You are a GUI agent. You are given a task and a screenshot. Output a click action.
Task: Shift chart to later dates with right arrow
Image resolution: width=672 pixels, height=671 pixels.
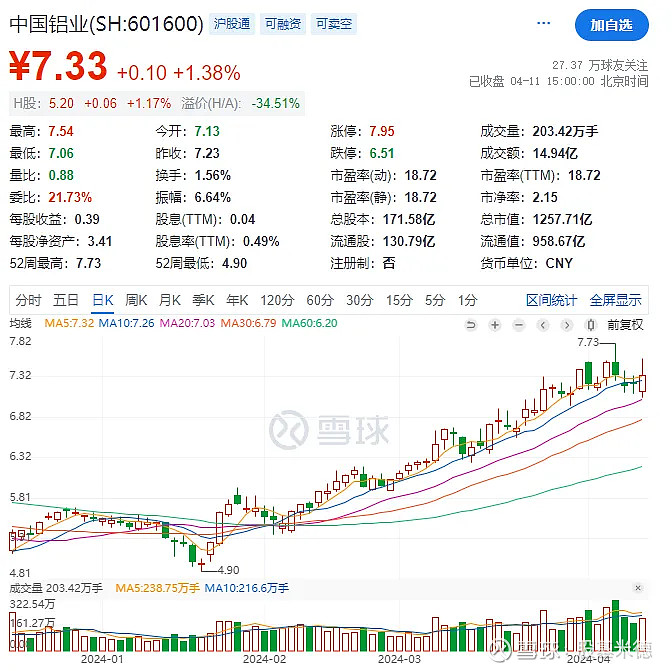click(567, 325)
